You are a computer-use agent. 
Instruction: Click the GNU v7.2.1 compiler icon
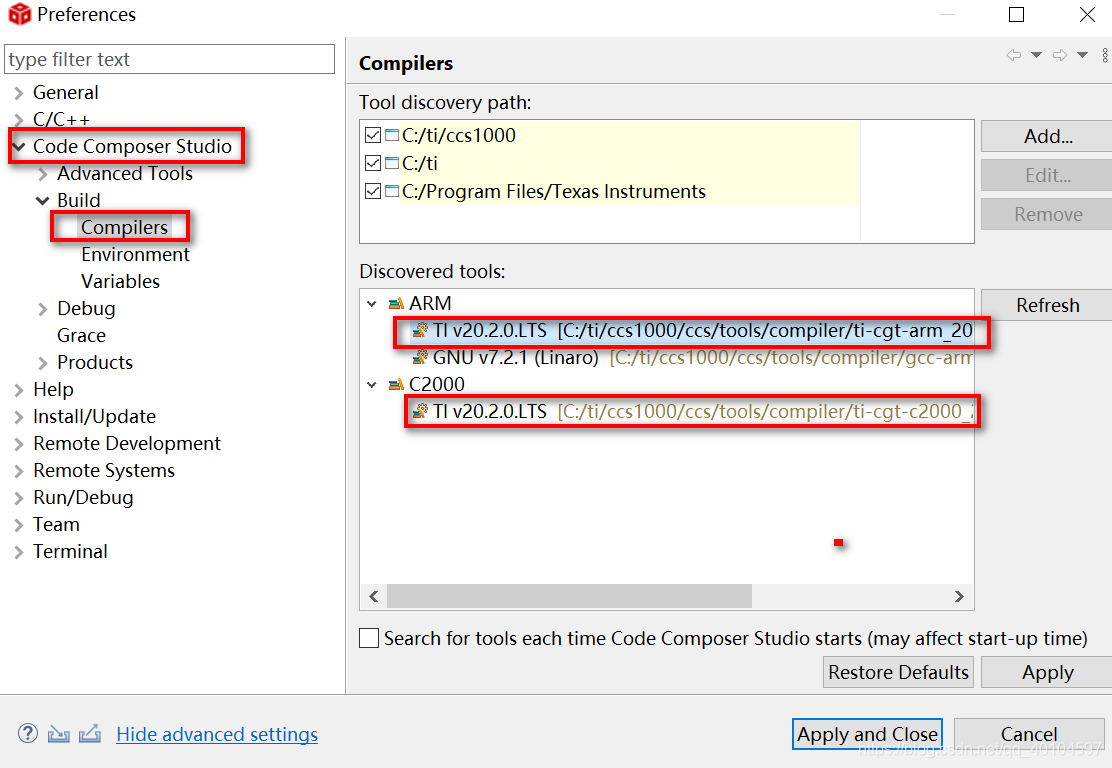(421, 357)
